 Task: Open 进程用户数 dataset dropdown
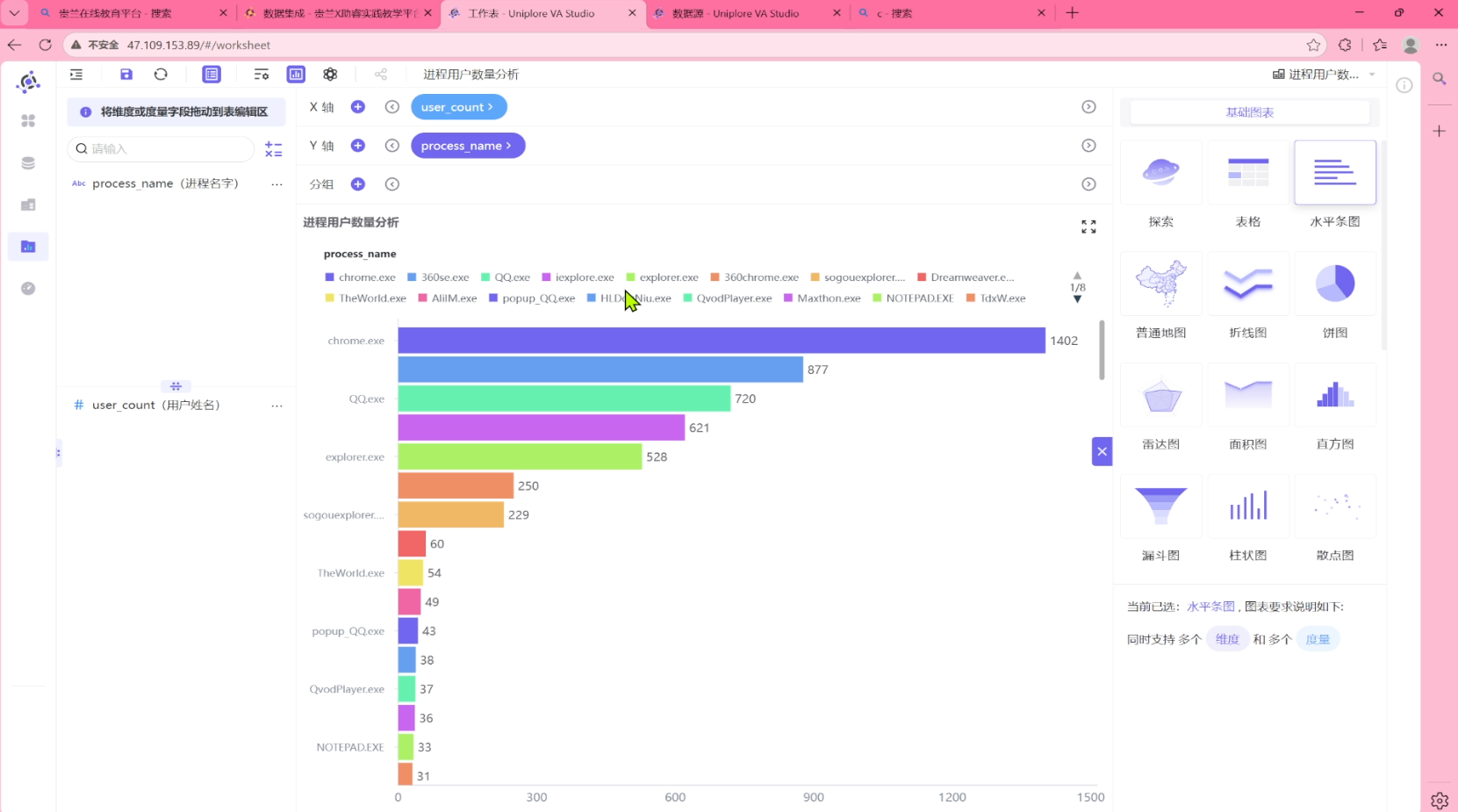point(1324,75)
